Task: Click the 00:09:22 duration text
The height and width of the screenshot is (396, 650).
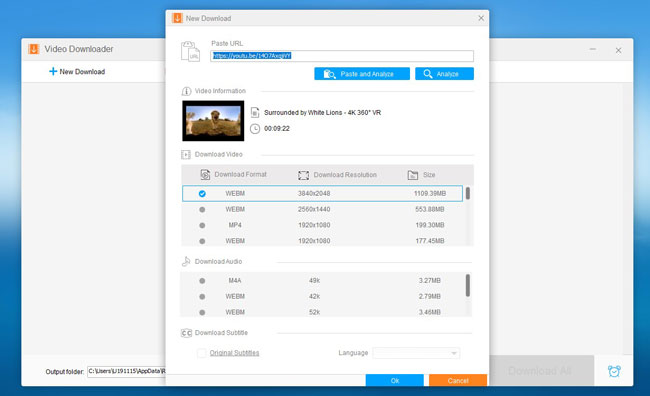Action: pos(277,129)
